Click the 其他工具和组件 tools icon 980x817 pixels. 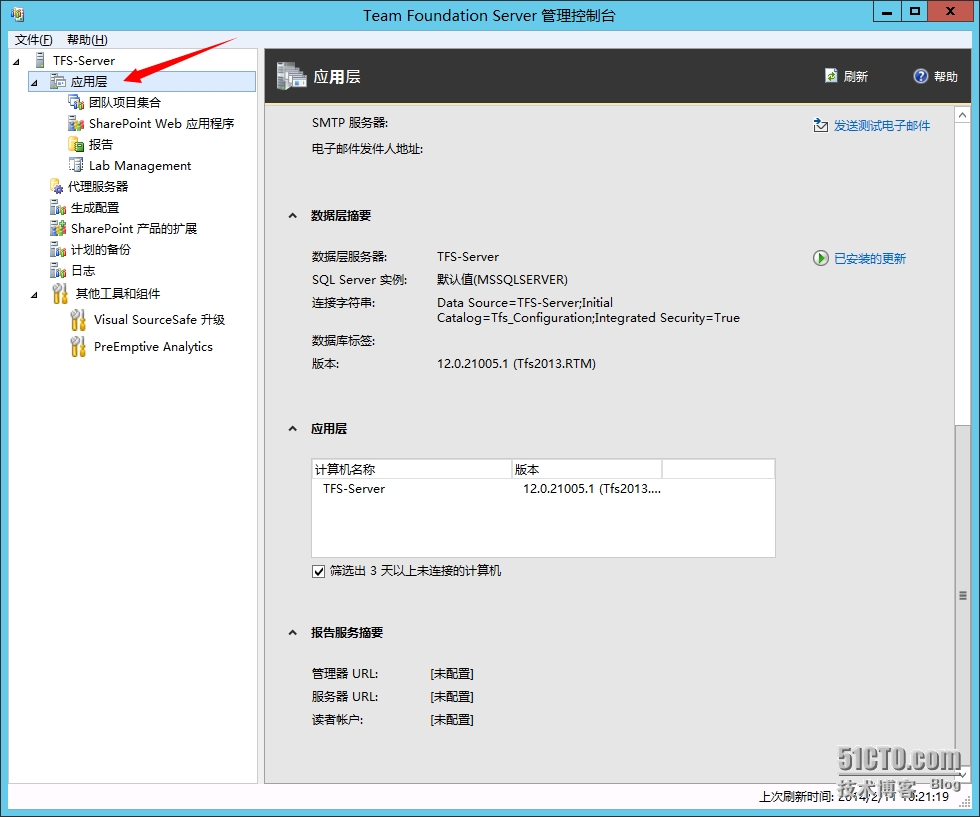60,293
